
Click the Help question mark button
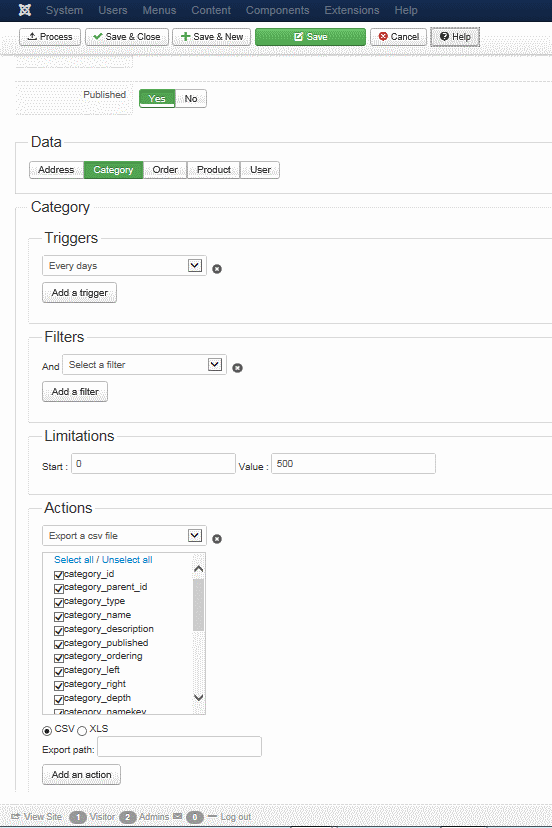[455, 37]
